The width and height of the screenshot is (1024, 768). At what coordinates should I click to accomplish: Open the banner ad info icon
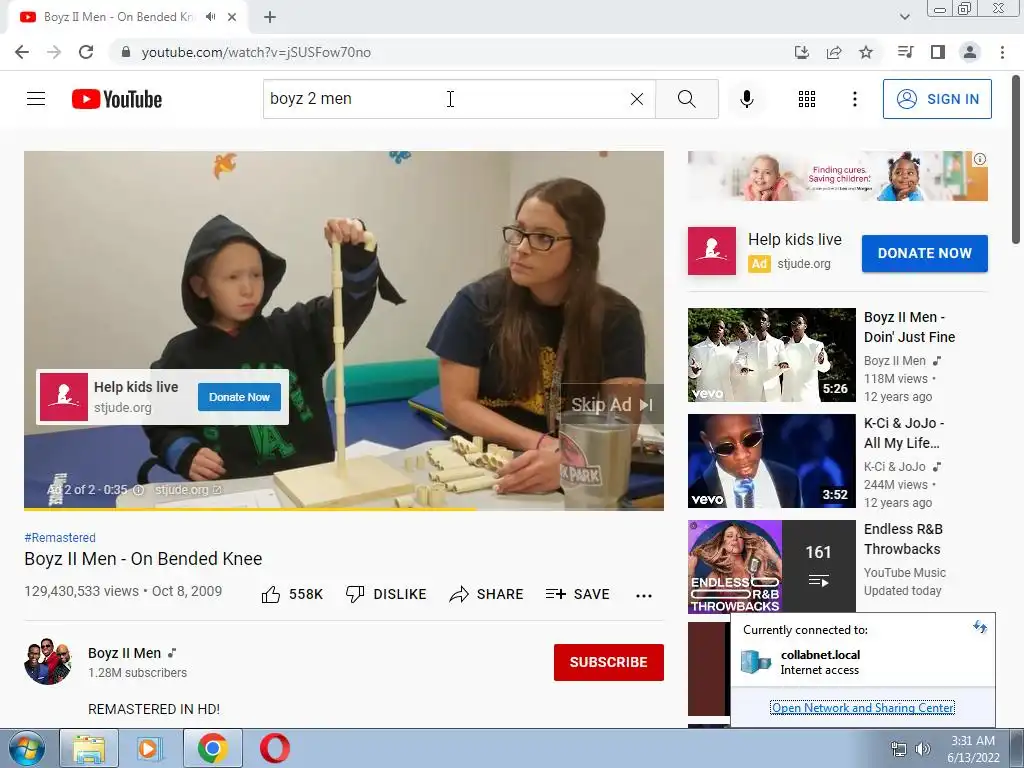click(980, 159)
